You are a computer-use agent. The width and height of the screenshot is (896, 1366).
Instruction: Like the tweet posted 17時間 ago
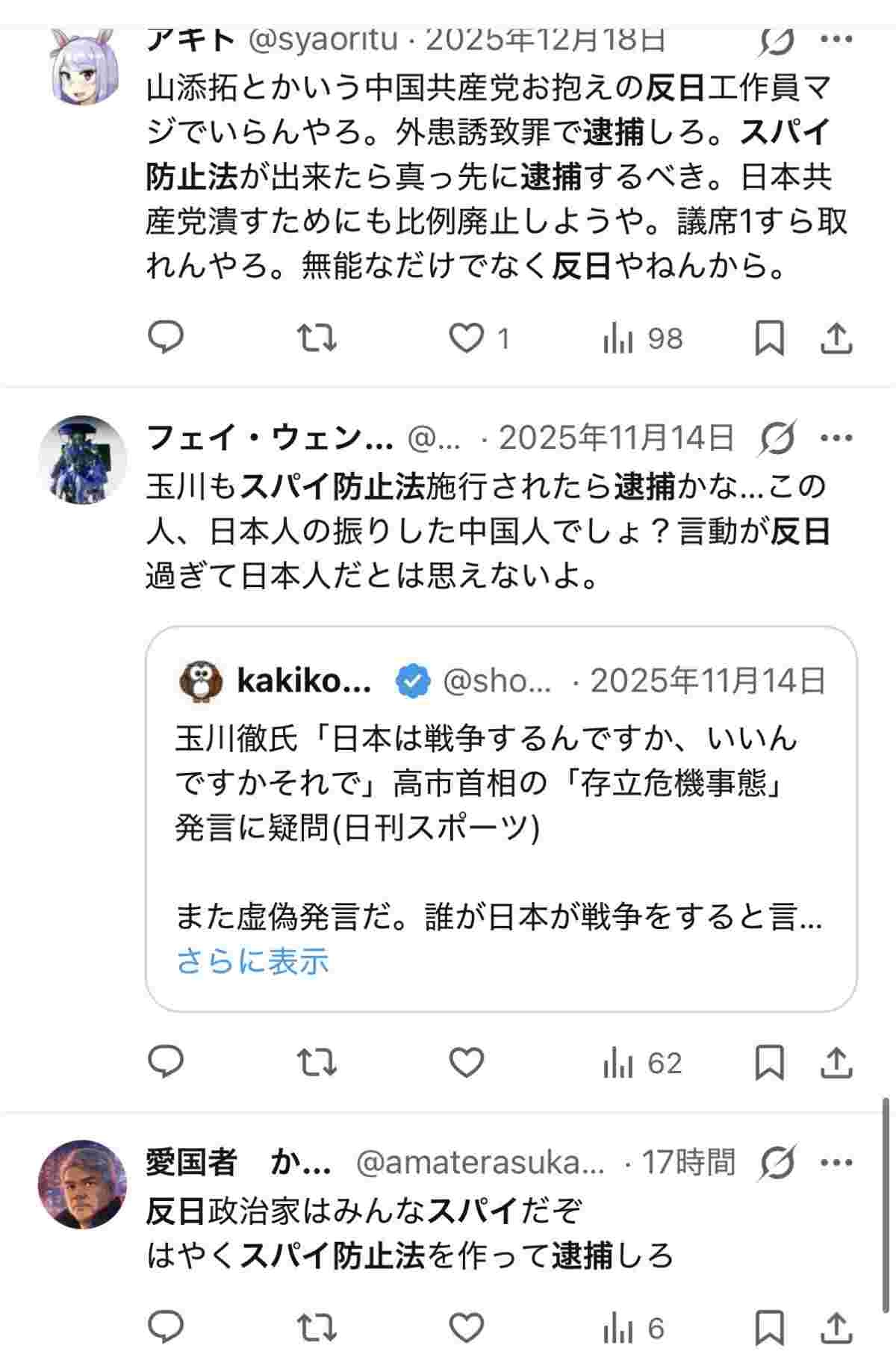coord(467,1329)
